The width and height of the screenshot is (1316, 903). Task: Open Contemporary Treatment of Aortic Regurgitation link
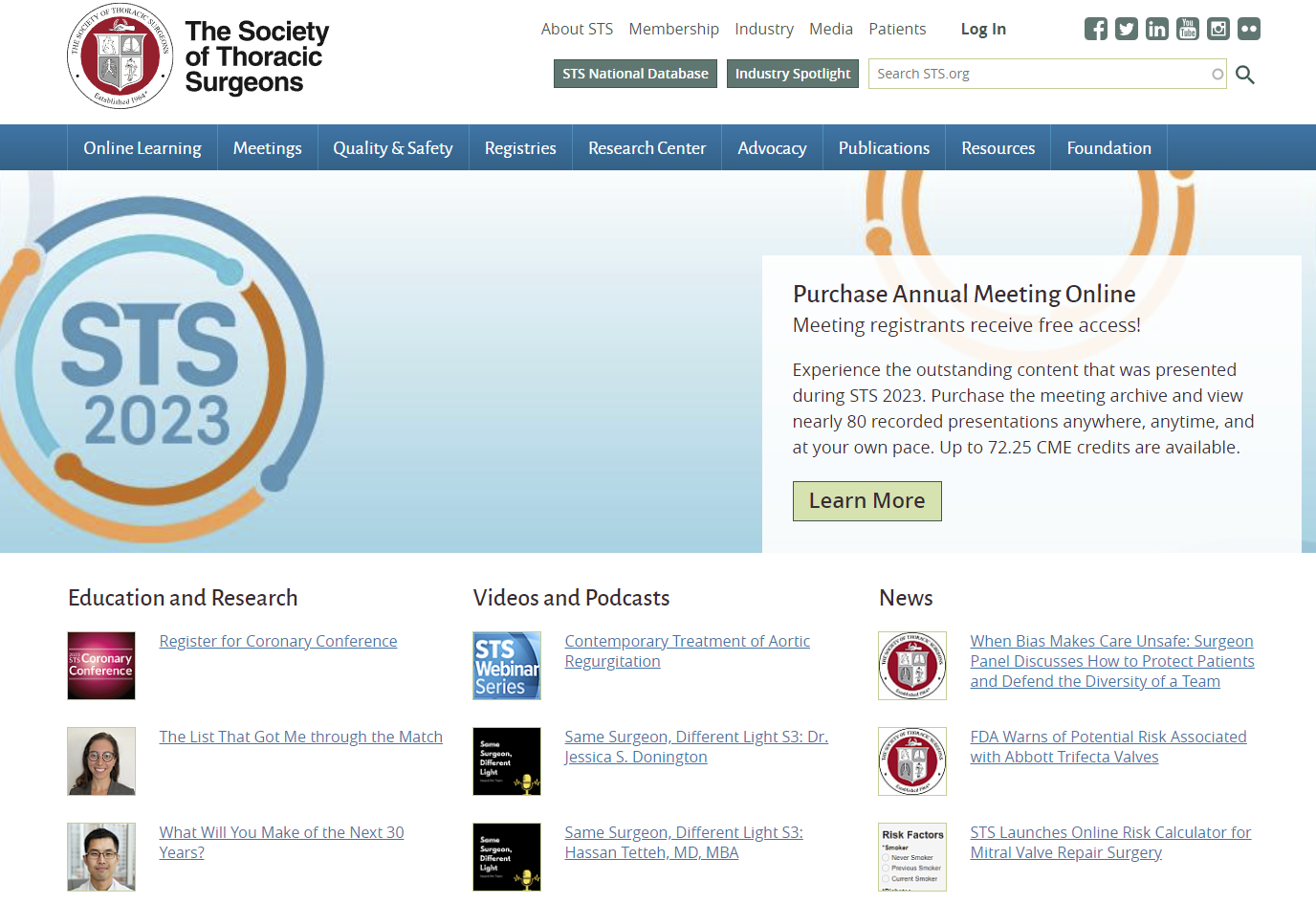tap(688, 651)
